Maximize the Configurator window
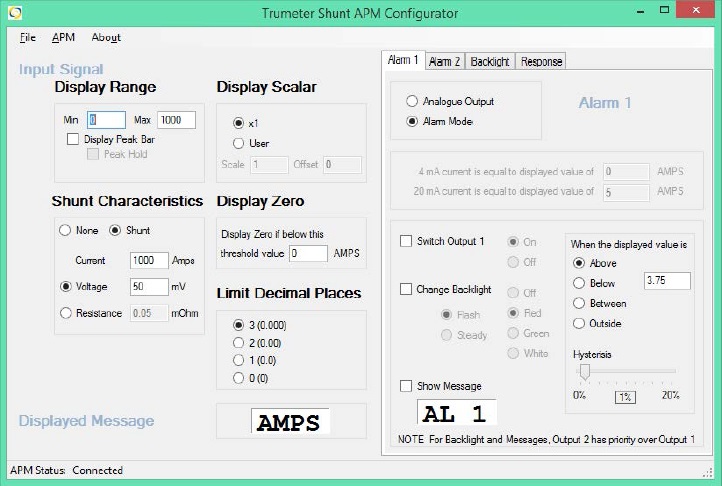The height and width of the screenshot is (486, 722). pyautogui.click(x=664, y=10)
